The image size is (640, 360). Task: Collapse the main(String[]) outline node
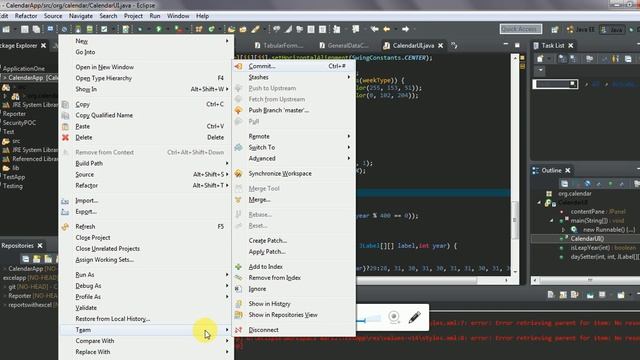551,220
